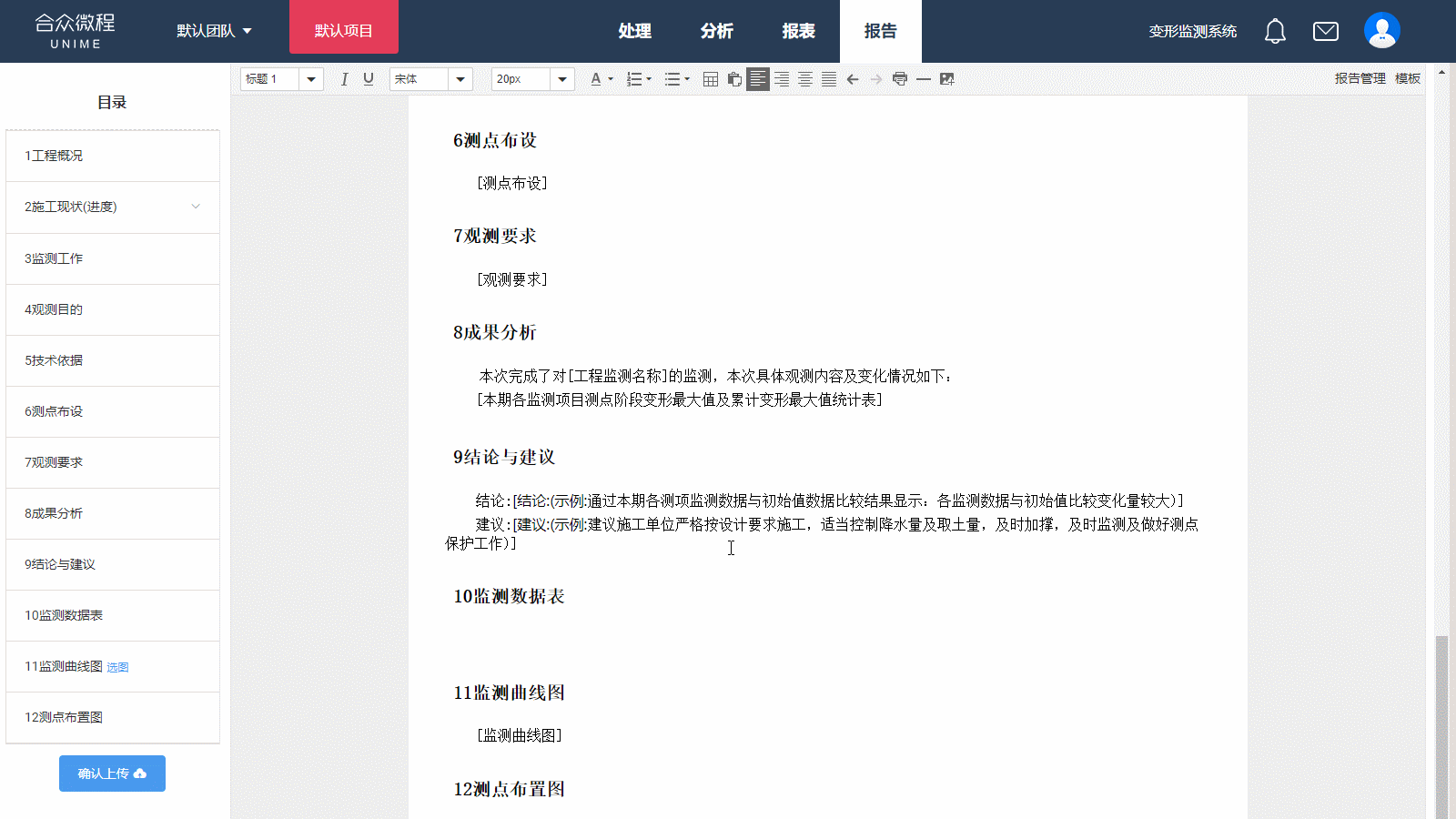Insert an image into the report

coord(947,79)
